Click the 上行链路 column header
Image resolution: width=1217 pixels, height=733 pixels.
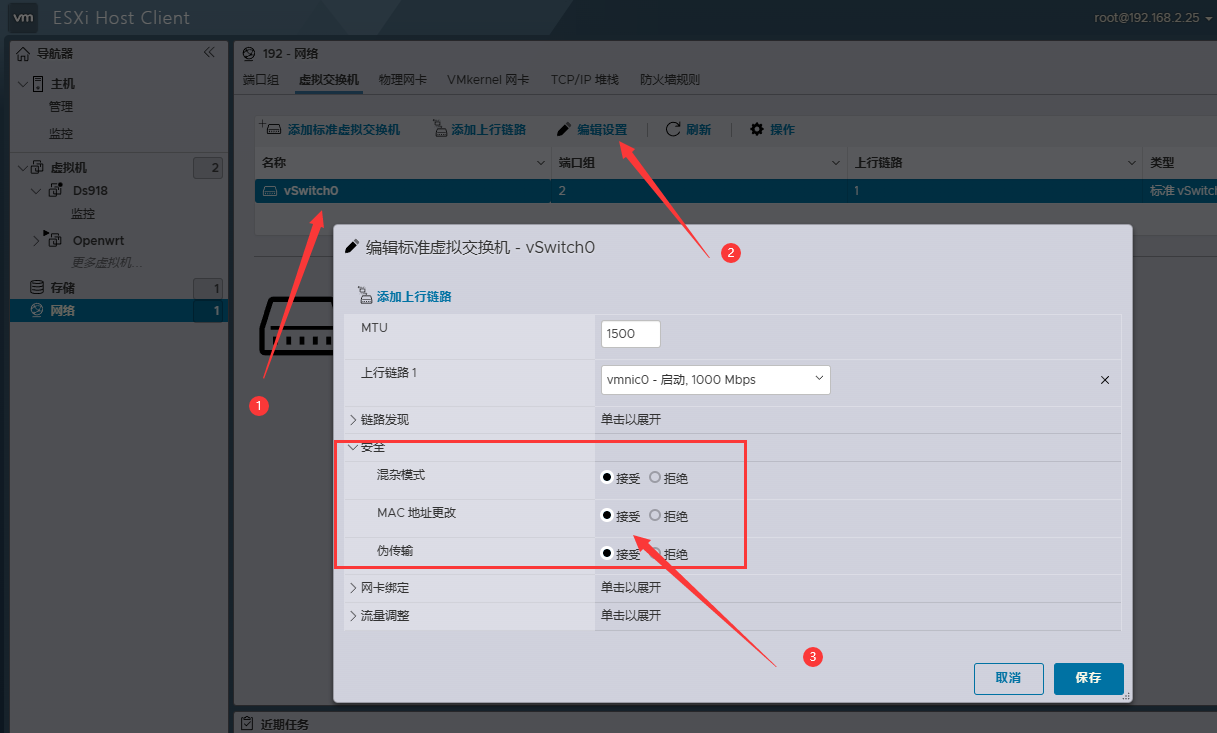[880, 162]
